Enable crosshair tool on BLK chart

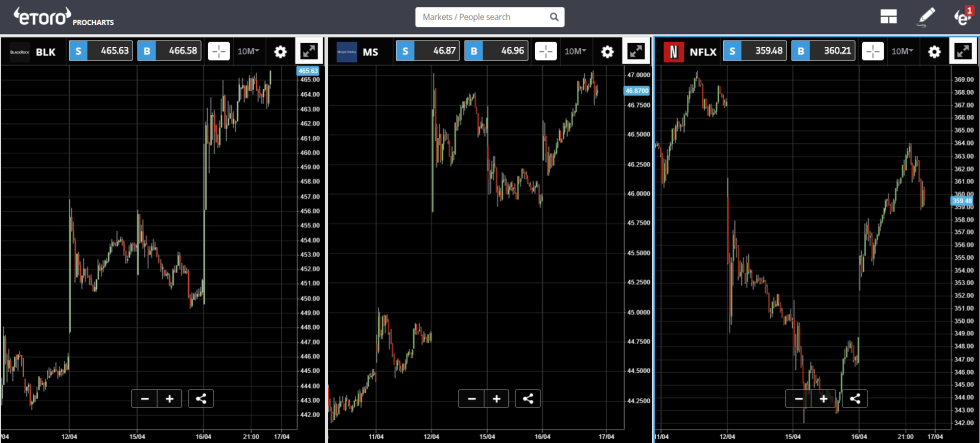click(x=219, y=52)
